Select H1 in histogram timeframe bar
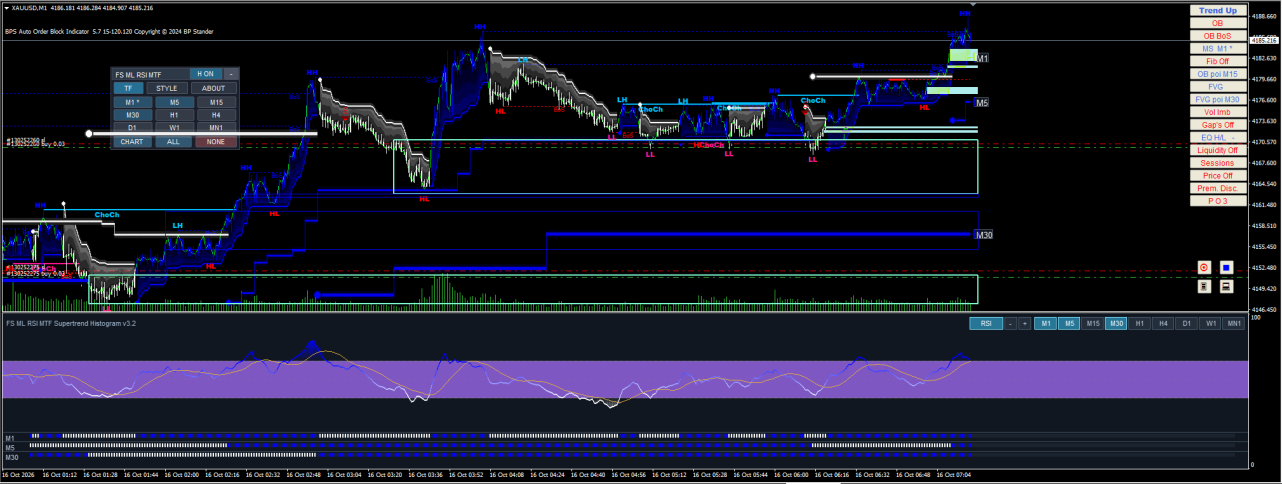This screenshot has width=1282, height=484. (x=1140, y=324)
